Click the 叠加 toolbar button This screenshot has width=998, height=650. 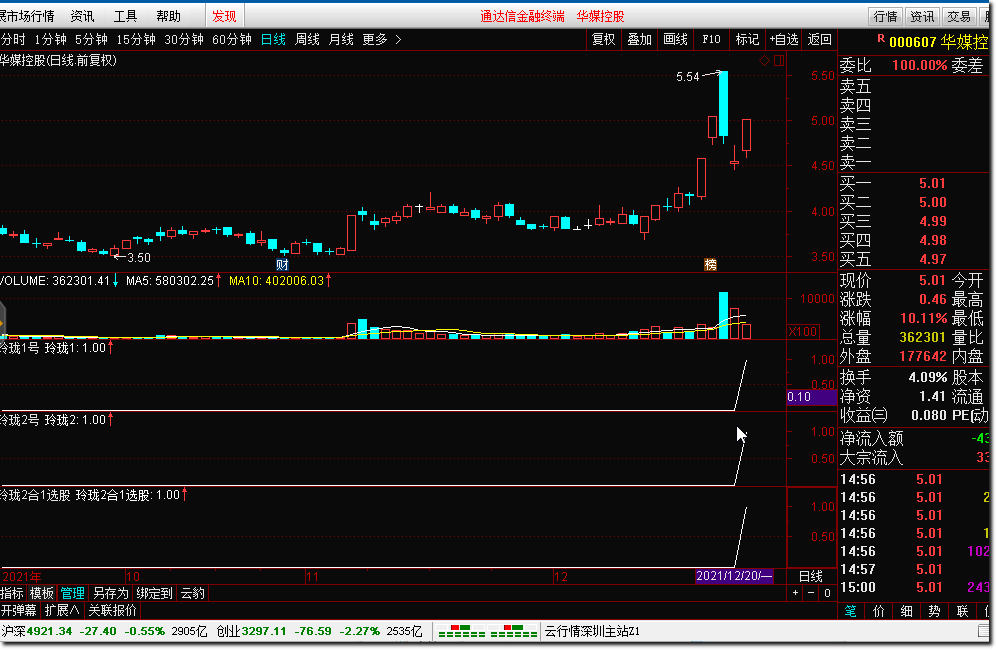coord(640,39)
